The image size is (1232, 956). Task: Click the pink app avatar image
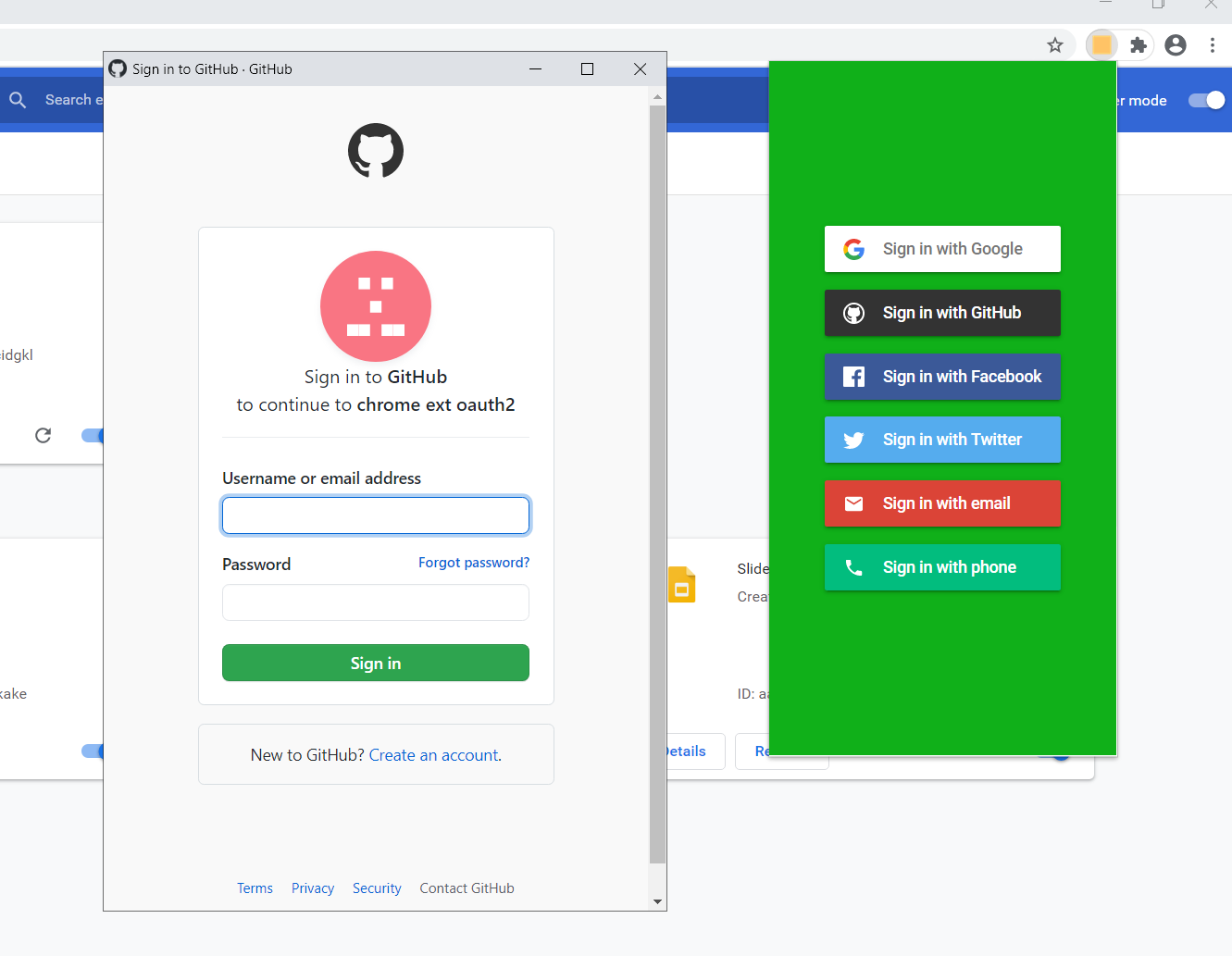coord(376,306)
